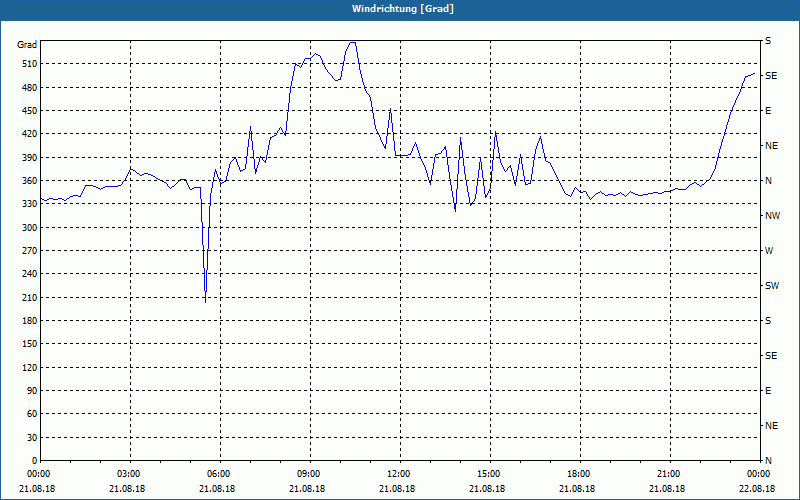Select the 21.08.18 date under 21:00
The image size is (800, 500).
tap(667, 489)
